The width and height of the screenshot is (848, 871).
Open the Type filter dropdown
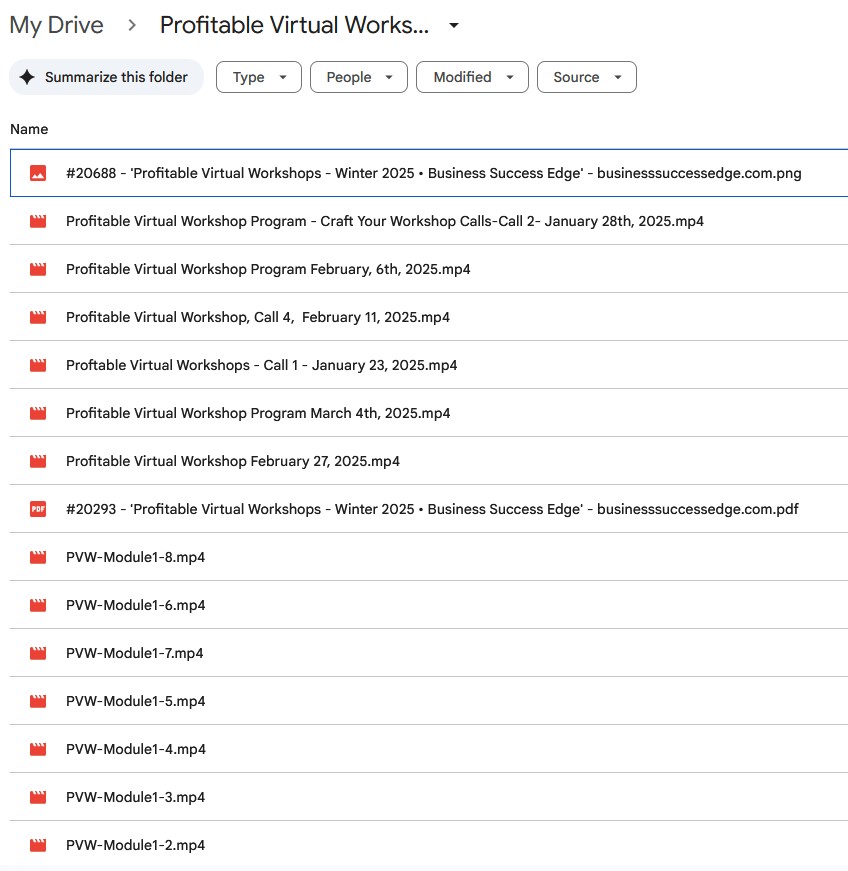pyautogui.click(x=258, y=77)
